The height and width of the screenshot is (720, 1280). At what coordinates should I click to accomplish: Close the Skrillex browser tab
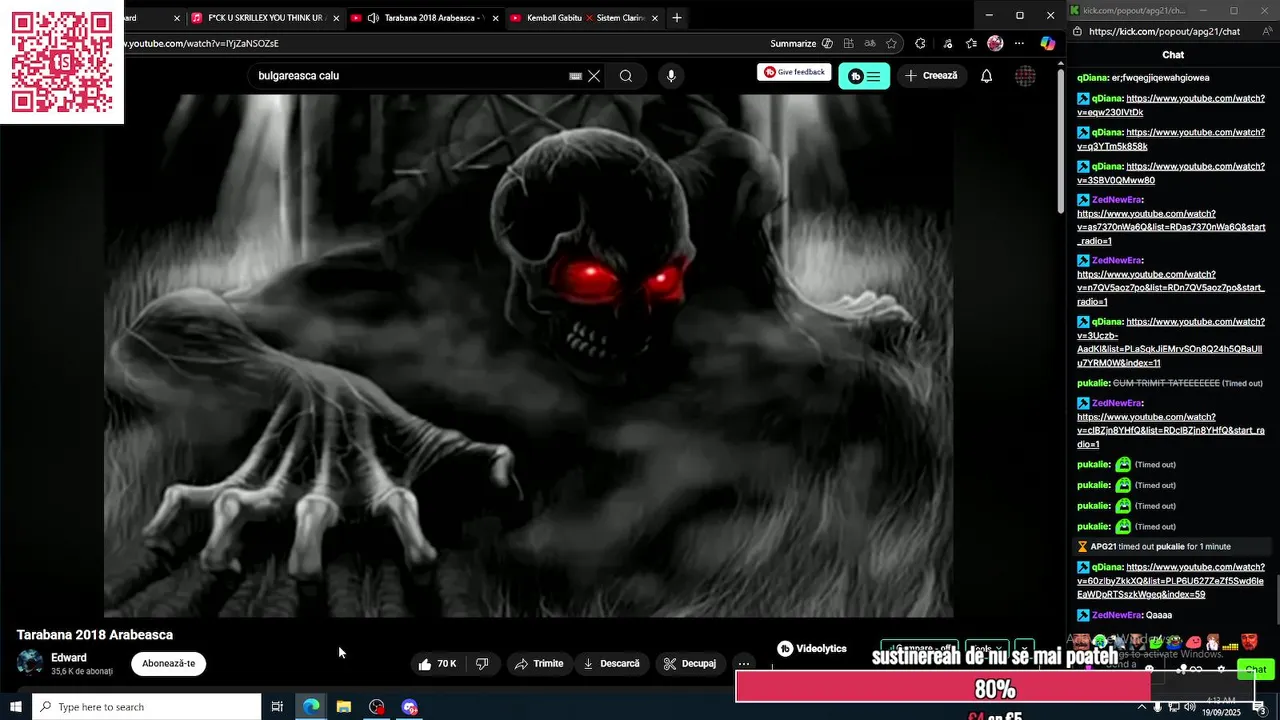336,18
